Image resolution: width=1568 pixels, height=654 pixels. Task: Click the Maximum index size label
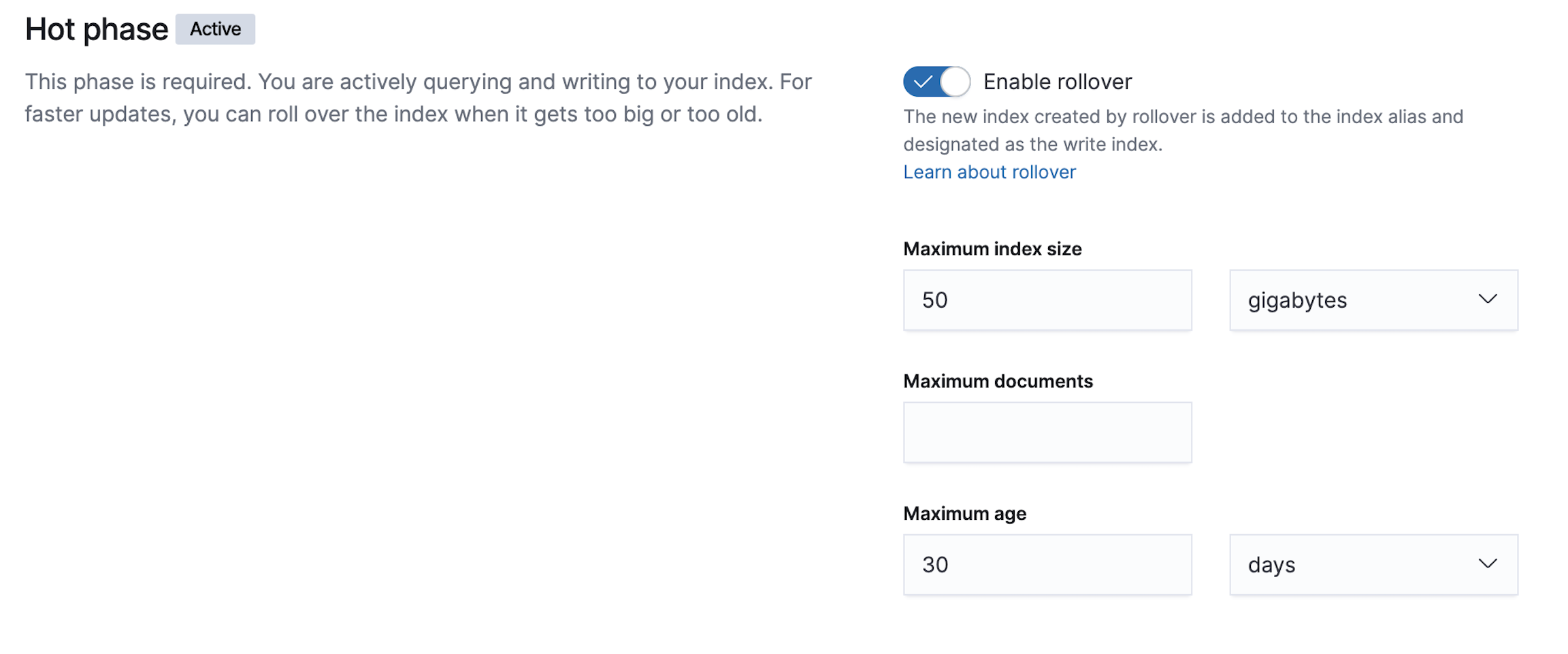click(992, 248)
